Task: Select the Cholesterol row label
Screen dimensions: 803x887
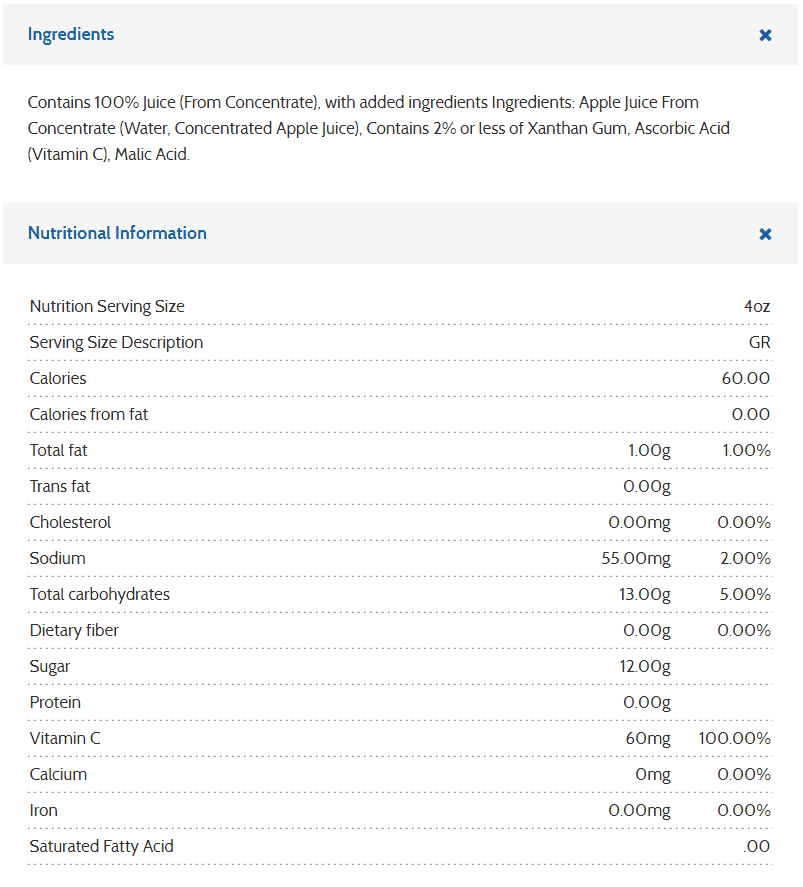Action: (x=70, y=522)
